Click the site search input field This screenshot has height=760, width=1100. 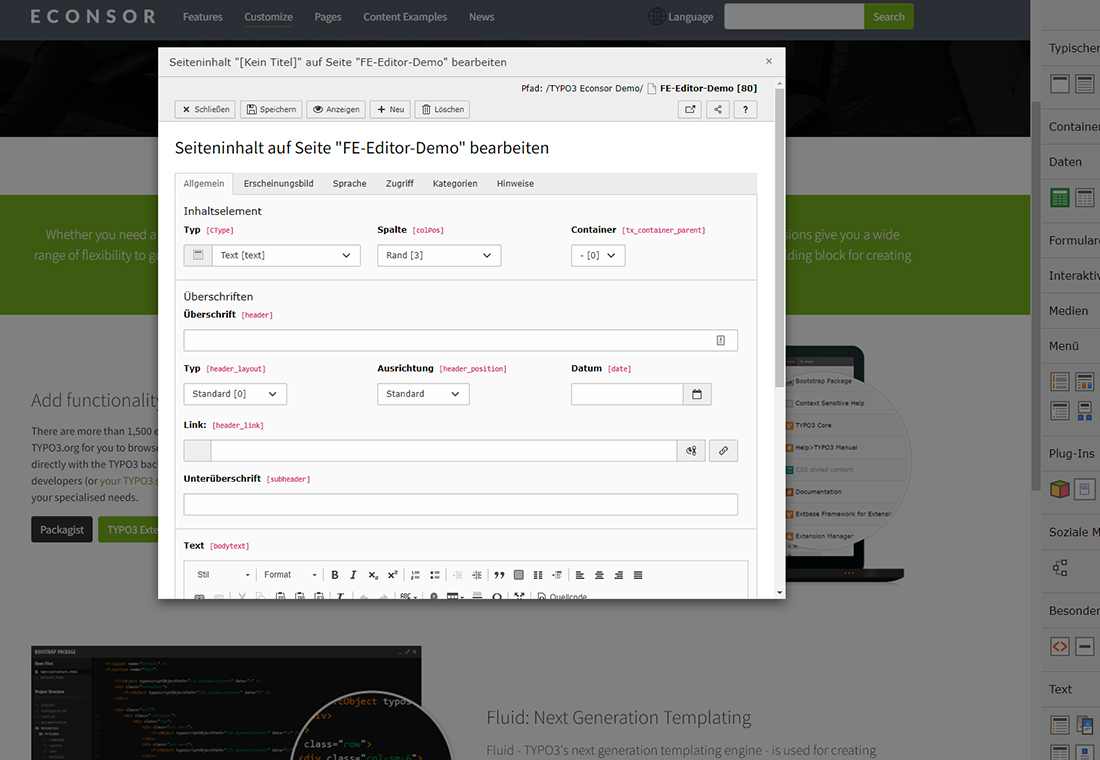[x=794, y=17]
